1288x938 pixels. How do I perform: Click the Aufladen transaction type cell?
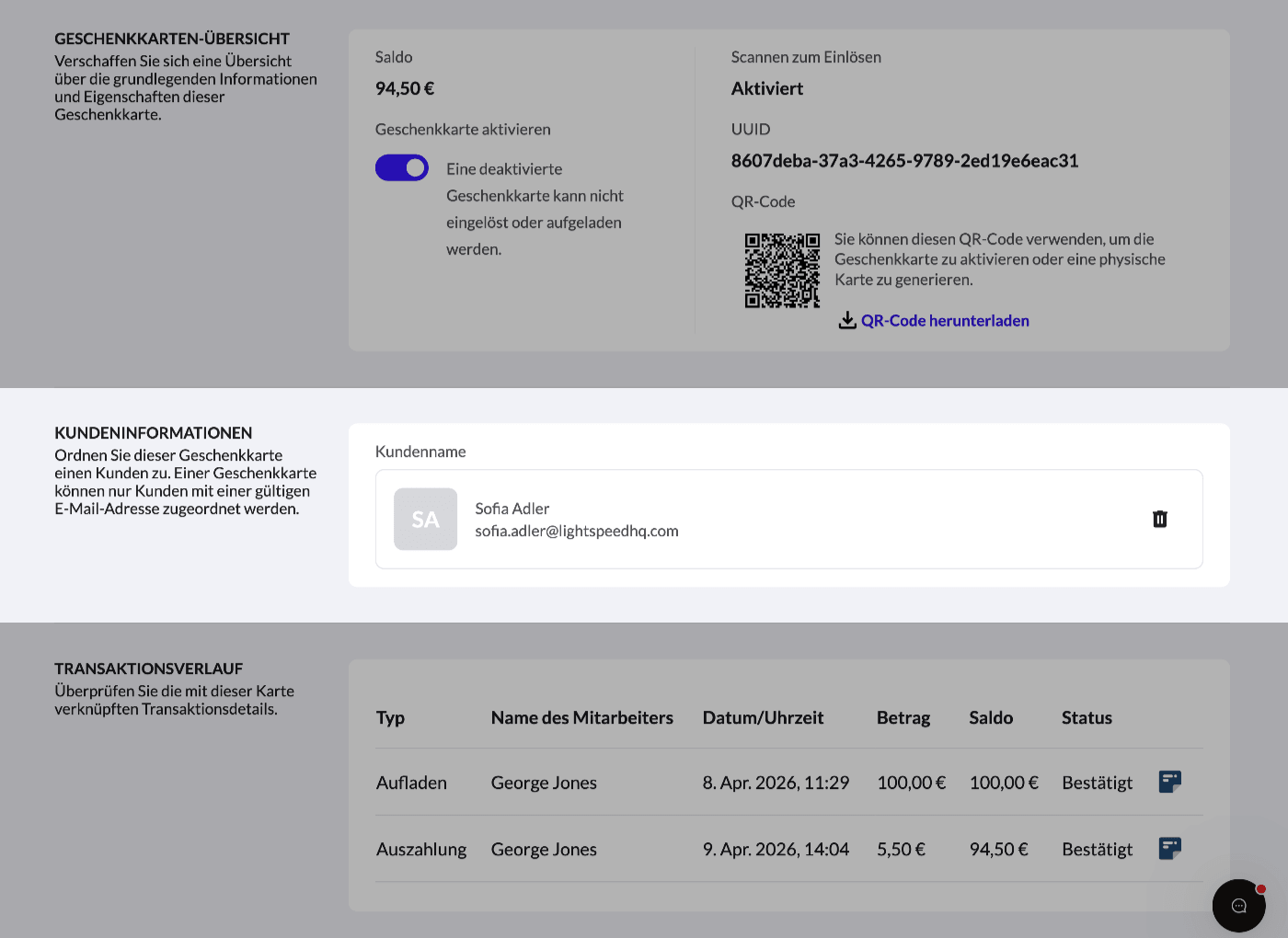[411, 783]
